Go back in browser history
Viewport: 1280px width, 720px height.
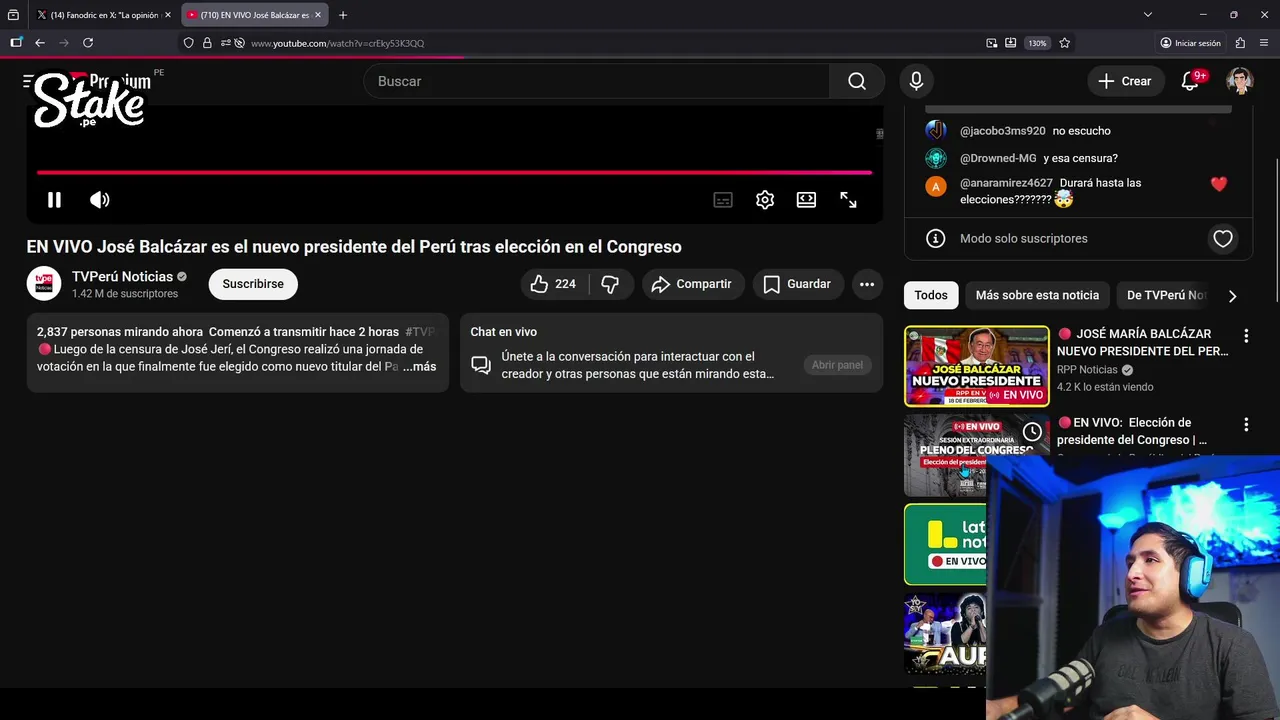(40, 43)
